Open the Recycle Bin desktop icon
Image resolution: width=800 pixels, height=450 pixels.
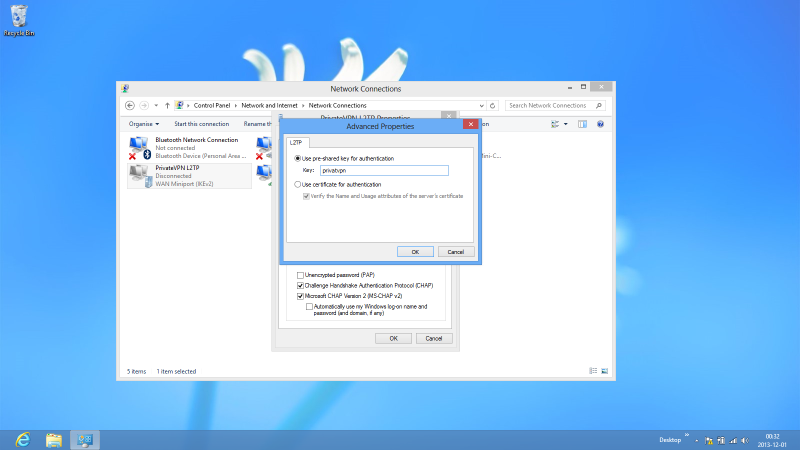(20, 18)
